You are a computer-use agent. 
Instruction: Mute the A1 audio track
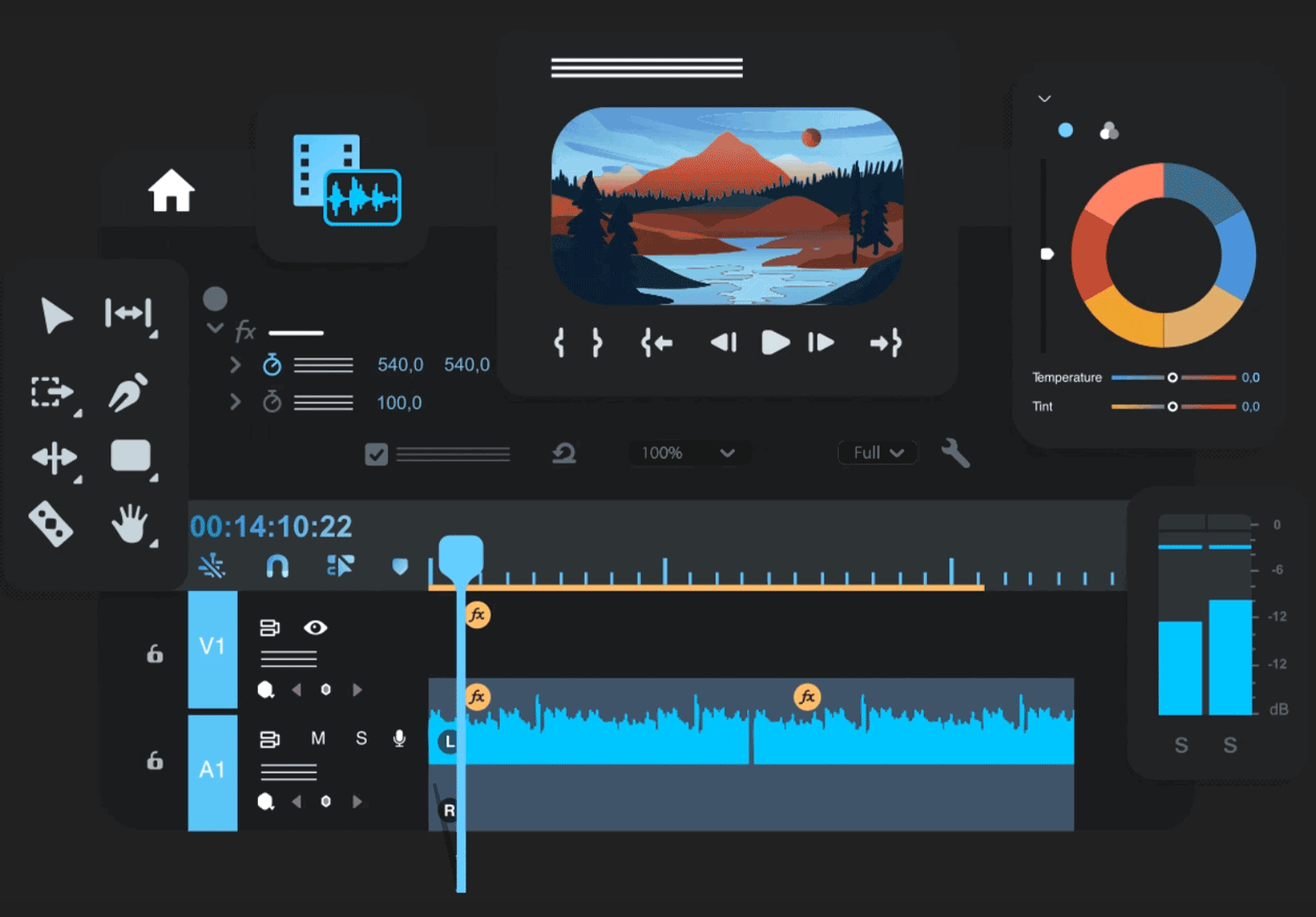click(x=318, y=739)
